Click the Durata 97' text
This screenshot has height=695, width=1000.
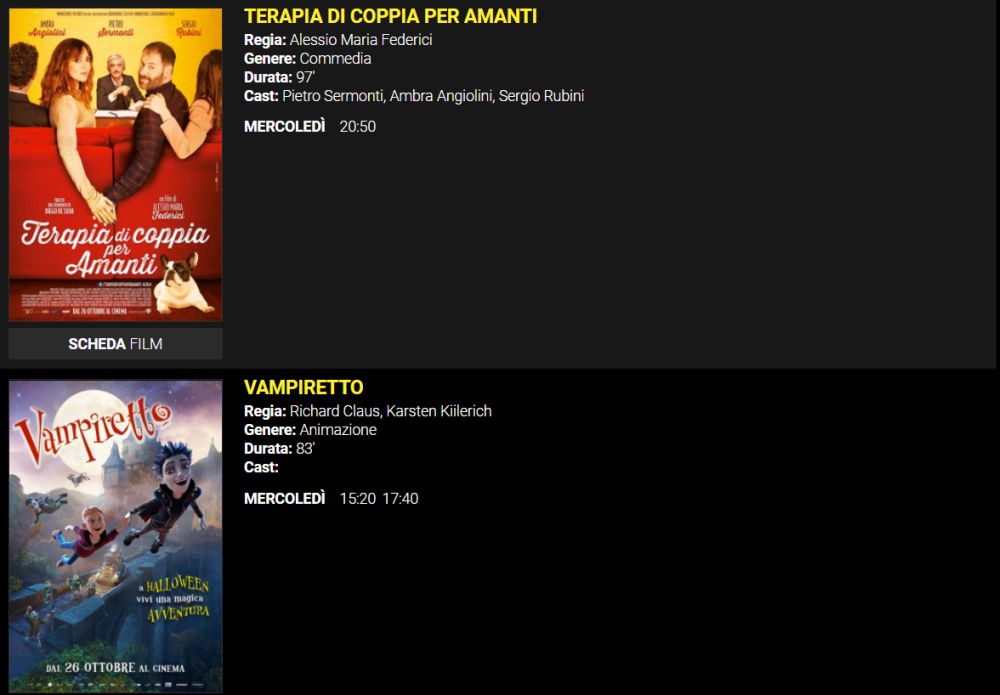click(x=279, y=77)
